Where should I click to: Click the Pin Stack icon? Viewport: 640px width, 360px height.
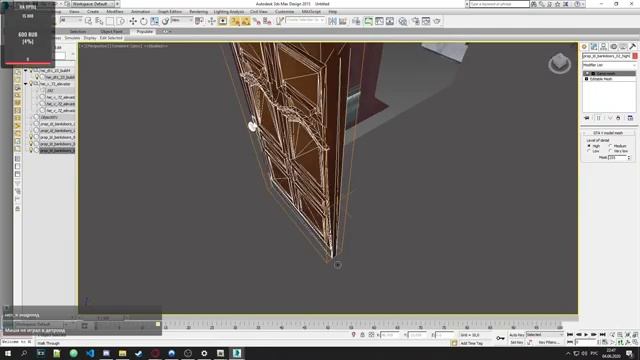[x=587, y=118]
